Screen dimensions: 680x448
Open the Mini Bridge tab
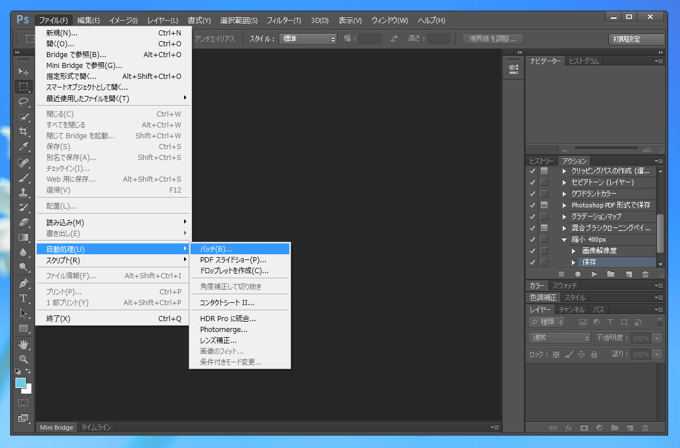point(56,427)
